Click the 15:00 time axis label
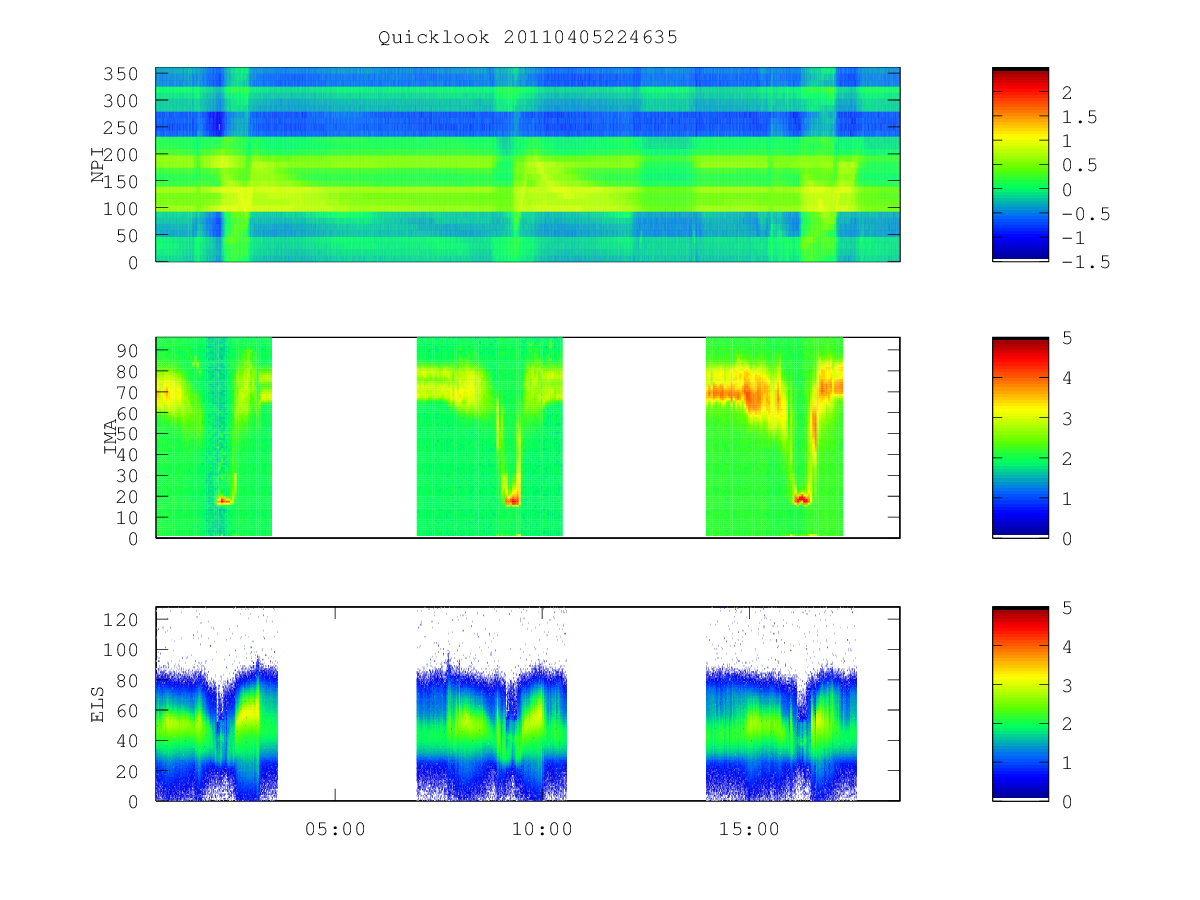The width and height of the screenshot is (1200, 900). click(749, 829)
